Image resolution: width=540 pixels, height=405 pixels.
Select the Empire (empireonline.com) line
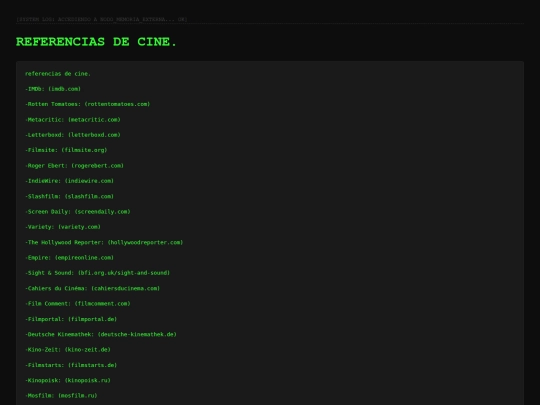[x=70, y=258]
